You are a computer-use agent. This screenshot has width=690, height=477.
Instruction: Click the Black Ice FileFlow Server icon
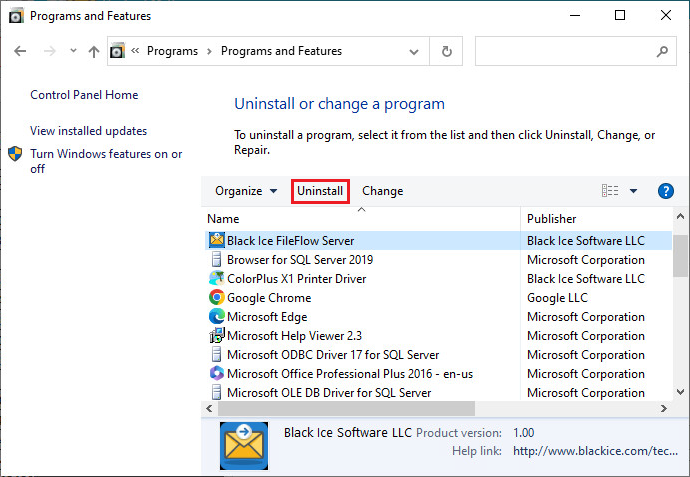click(217, 240)
